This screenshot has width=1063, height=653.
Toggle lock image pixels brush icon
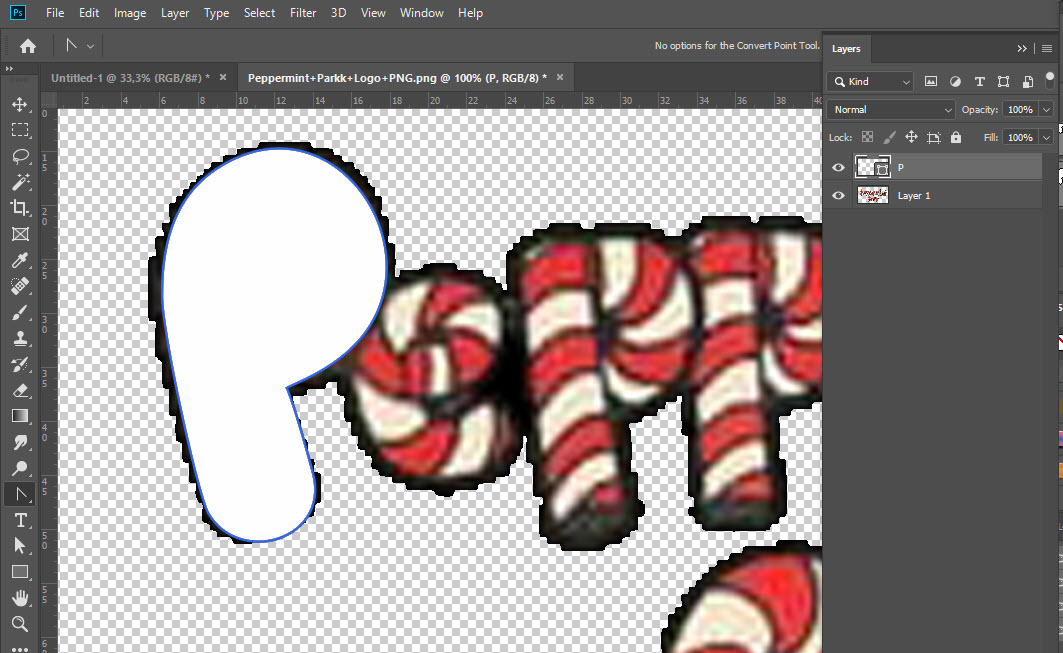point(889,137)
